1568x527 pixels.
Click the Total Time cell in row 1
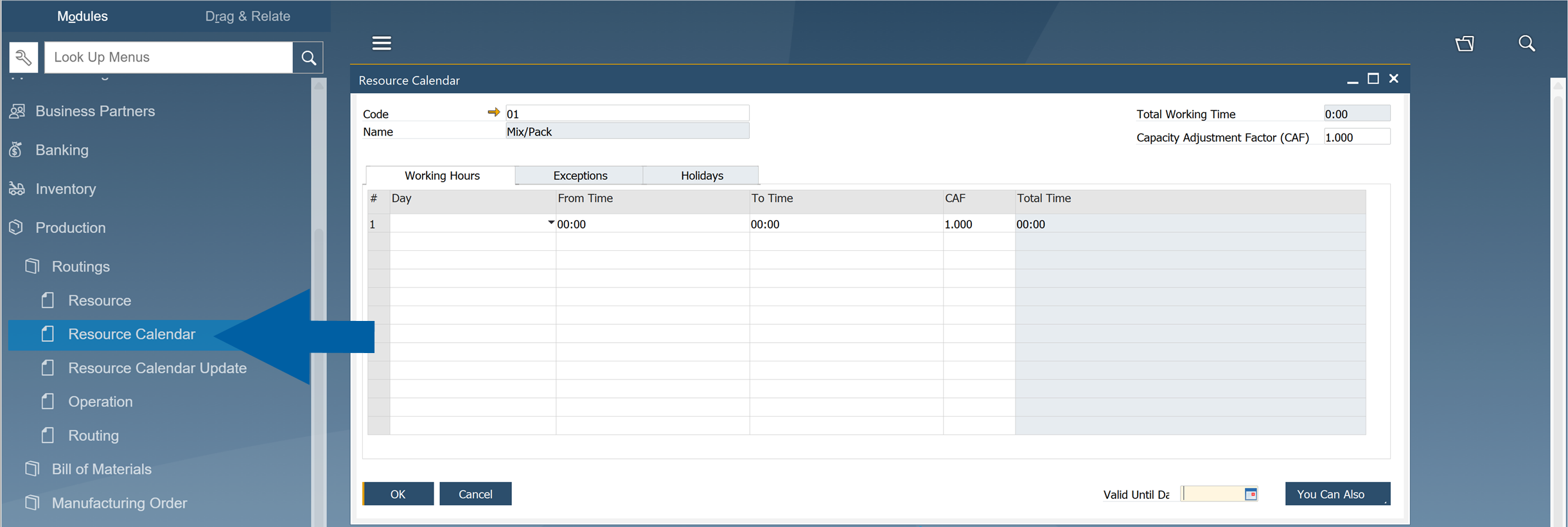tap(1190, 223)
